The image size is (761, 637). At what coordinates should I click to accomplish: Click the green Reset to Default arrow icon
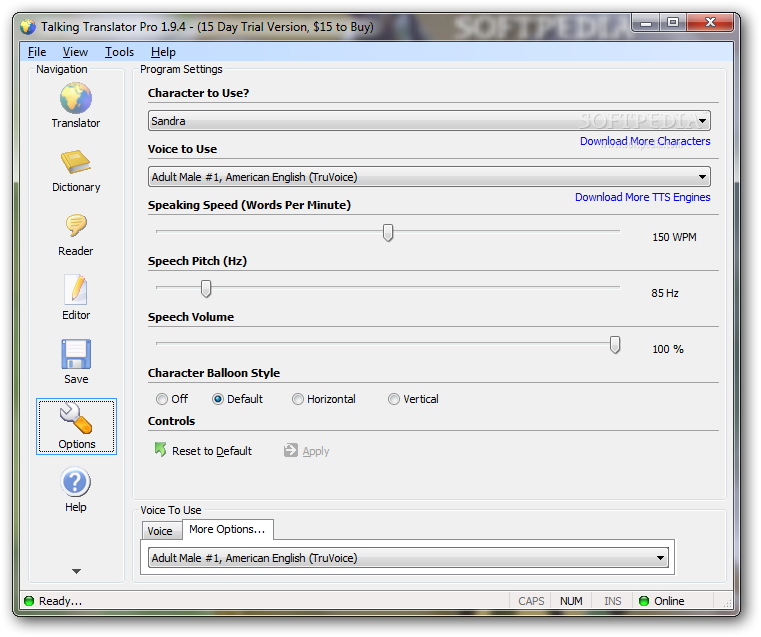click(160, 450)
